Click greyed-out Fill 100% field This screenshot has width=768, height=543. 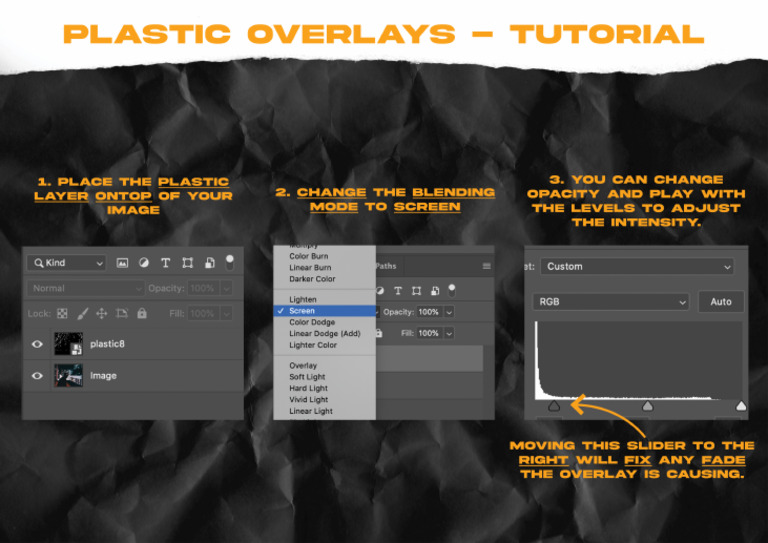coord(203,313)
